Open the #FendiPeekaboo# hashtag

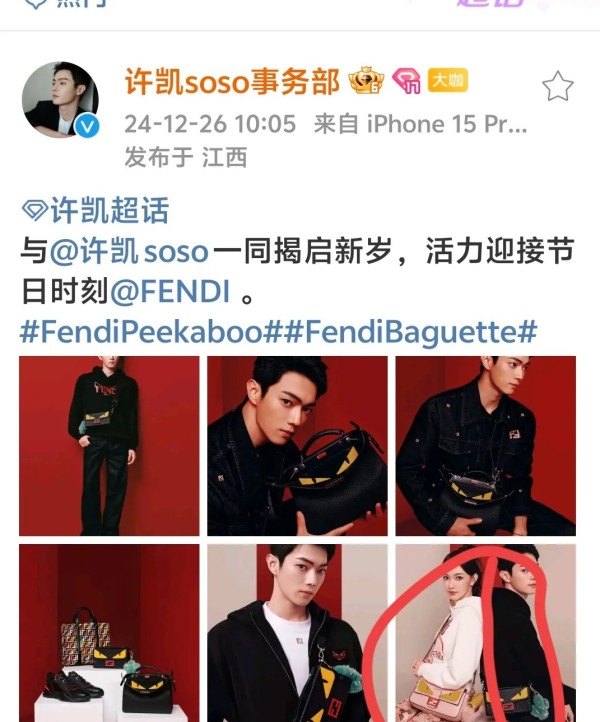(151, 332)
